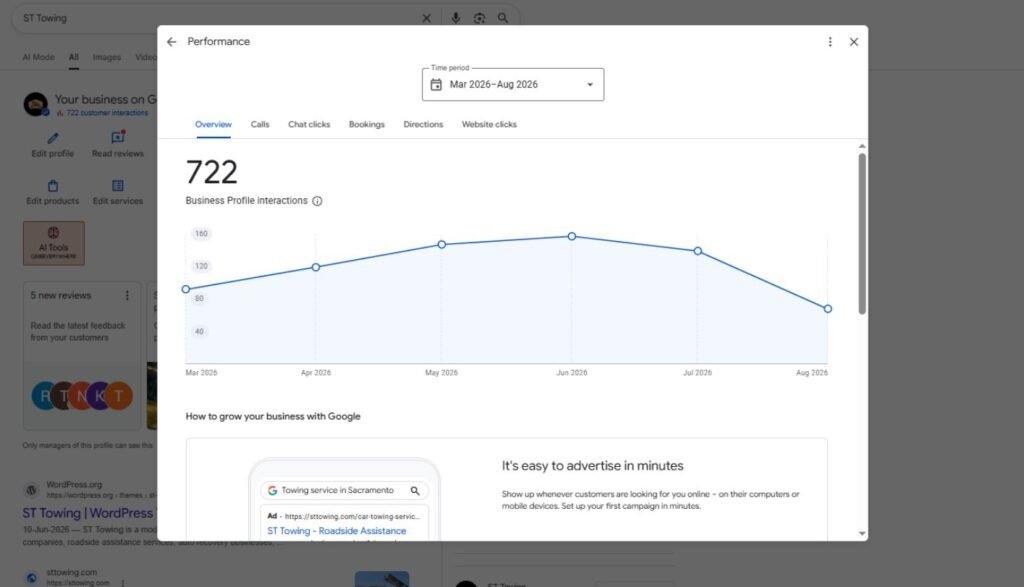Open the three-dot menu in Performance dialog

pyautogui.click(x=830, y=42)
